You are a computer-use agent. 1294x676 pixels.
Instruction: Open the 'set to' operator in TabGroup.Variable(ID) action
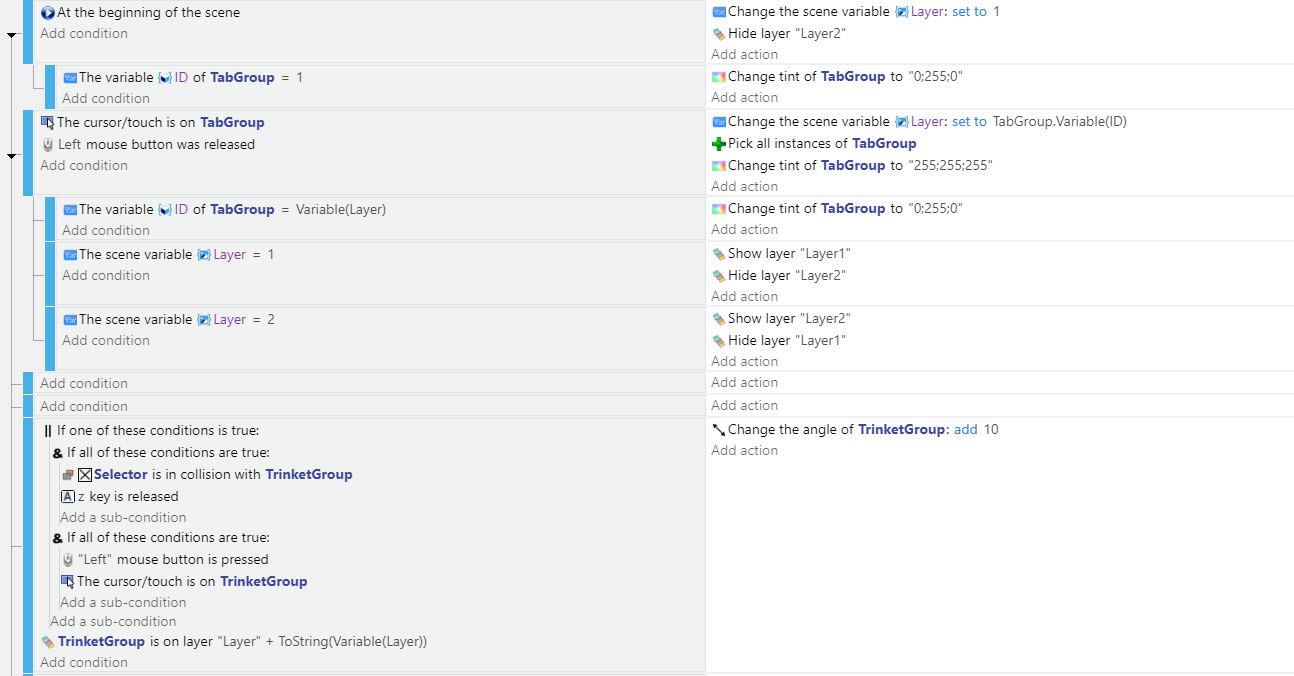coord(968,122)
